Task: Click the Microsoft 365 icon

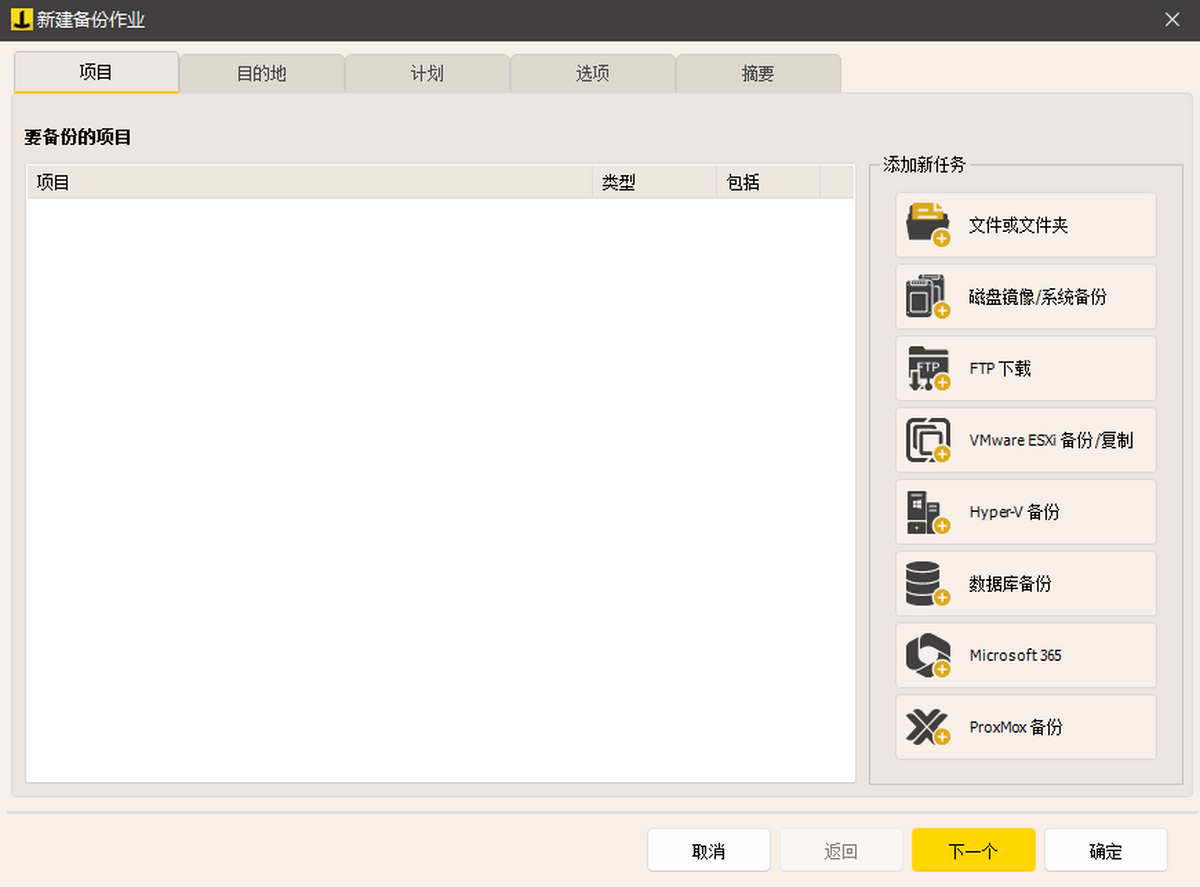Action: 927,656
